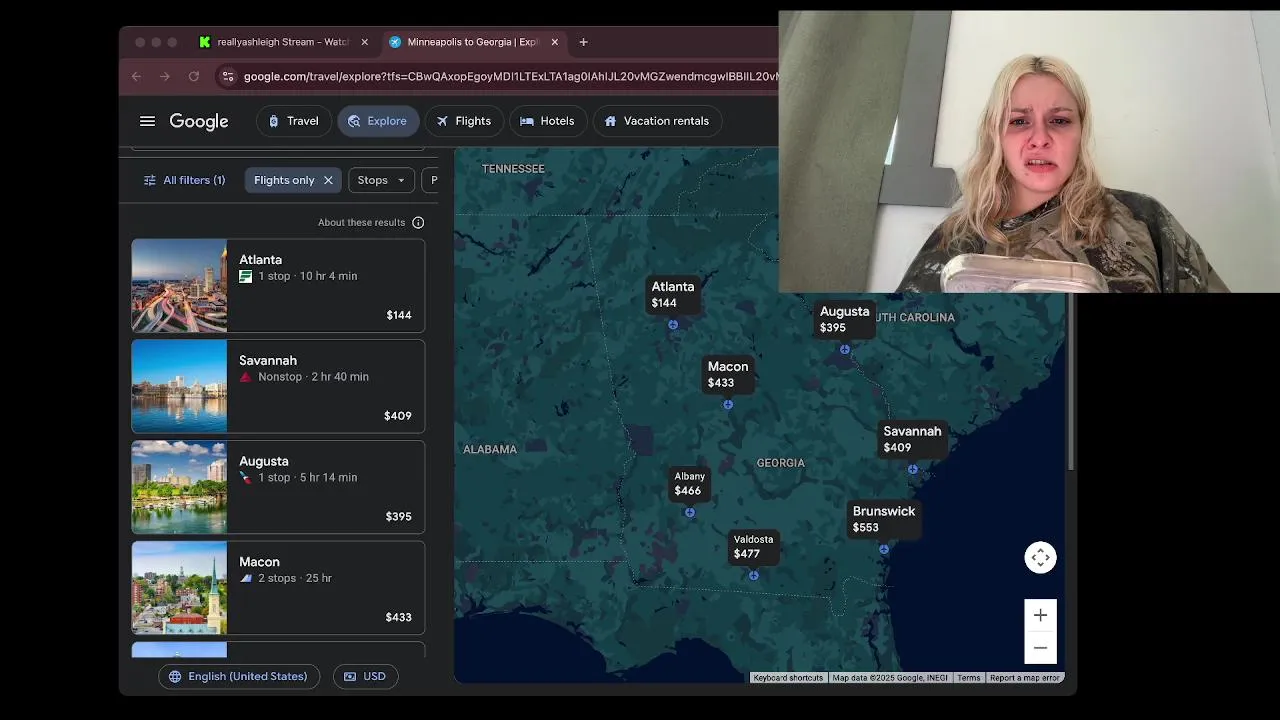The image size is (1280, 720).
Task: Close the reallyashleigh Stream browser tab
Action: tap(364, 42)
